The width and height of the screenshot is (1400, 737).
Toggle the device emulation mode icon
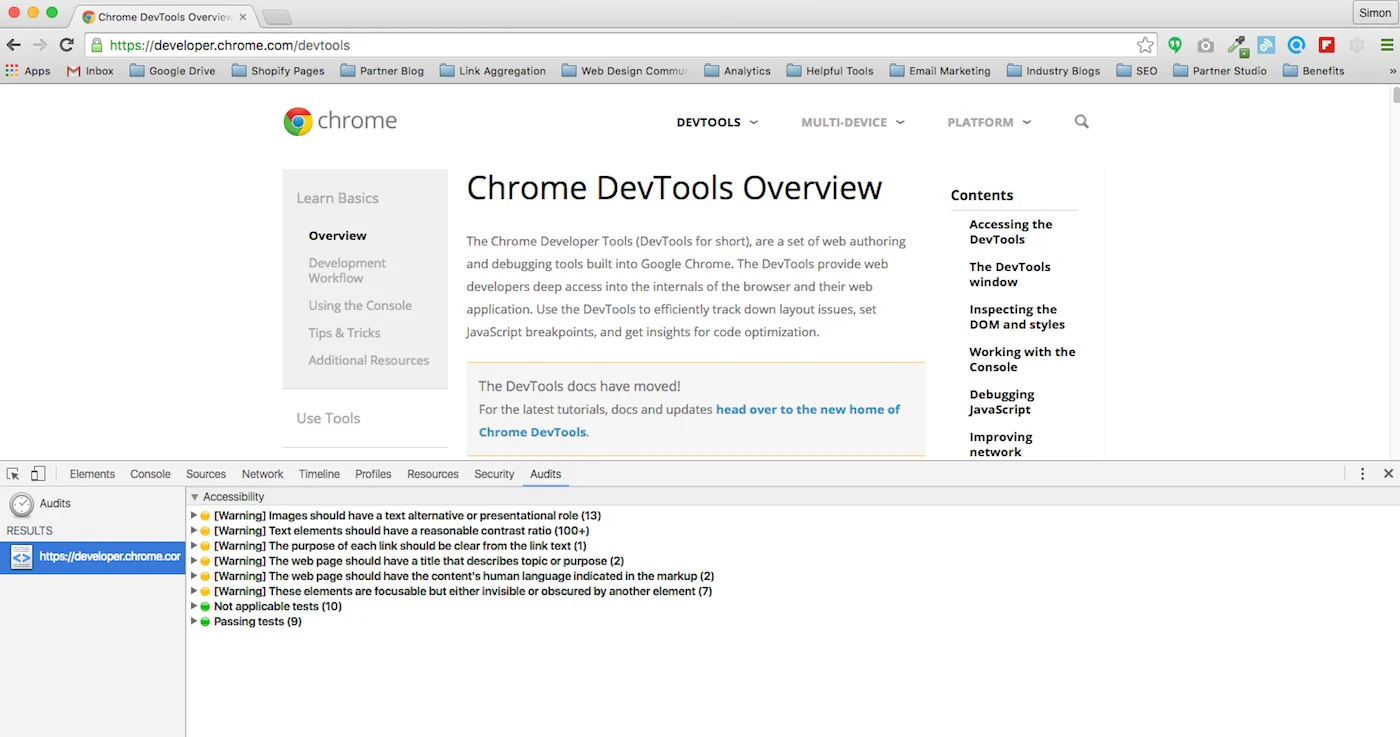click(x=37, y=473)
